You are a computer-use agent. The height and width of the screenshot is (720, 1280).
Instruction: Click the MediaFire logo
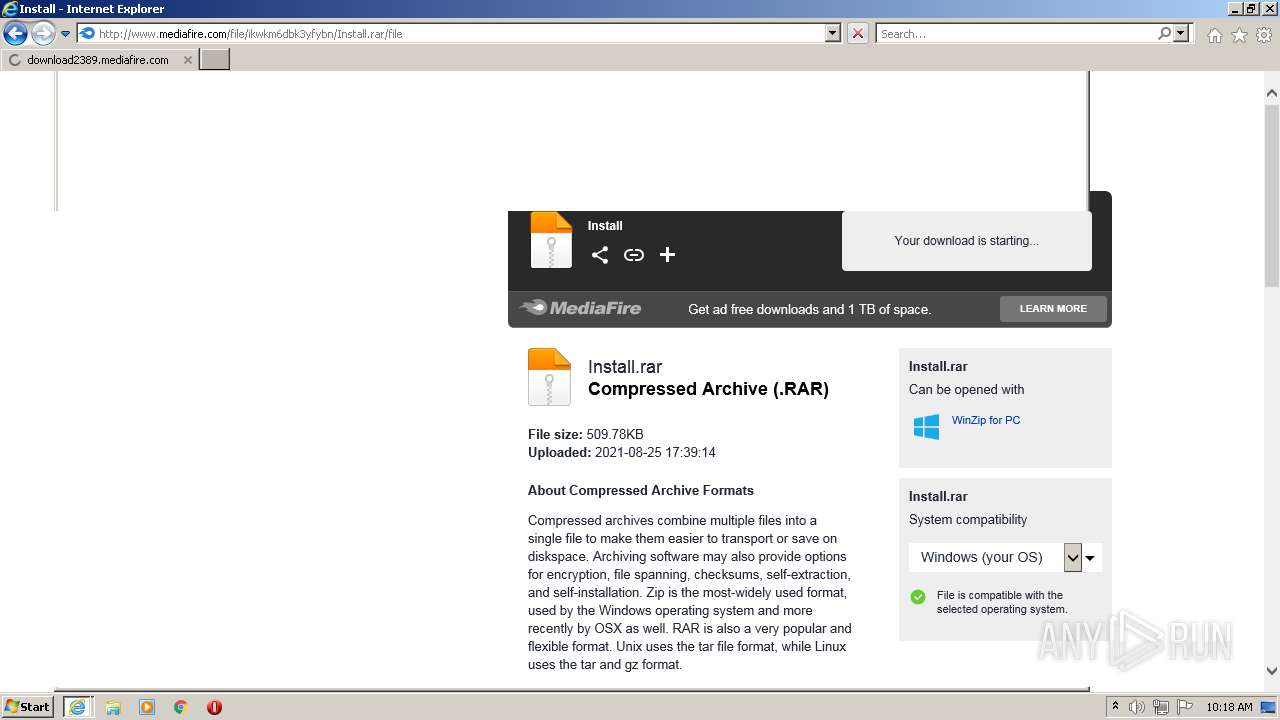click(x=581, y=308)
